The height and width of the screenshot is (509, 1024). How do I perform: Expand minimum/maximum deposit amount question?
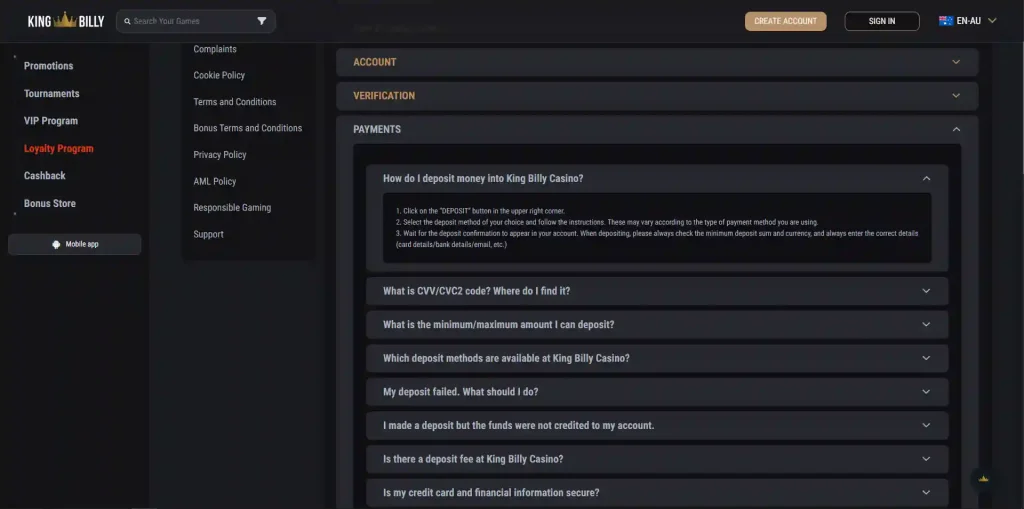[657, 325]
